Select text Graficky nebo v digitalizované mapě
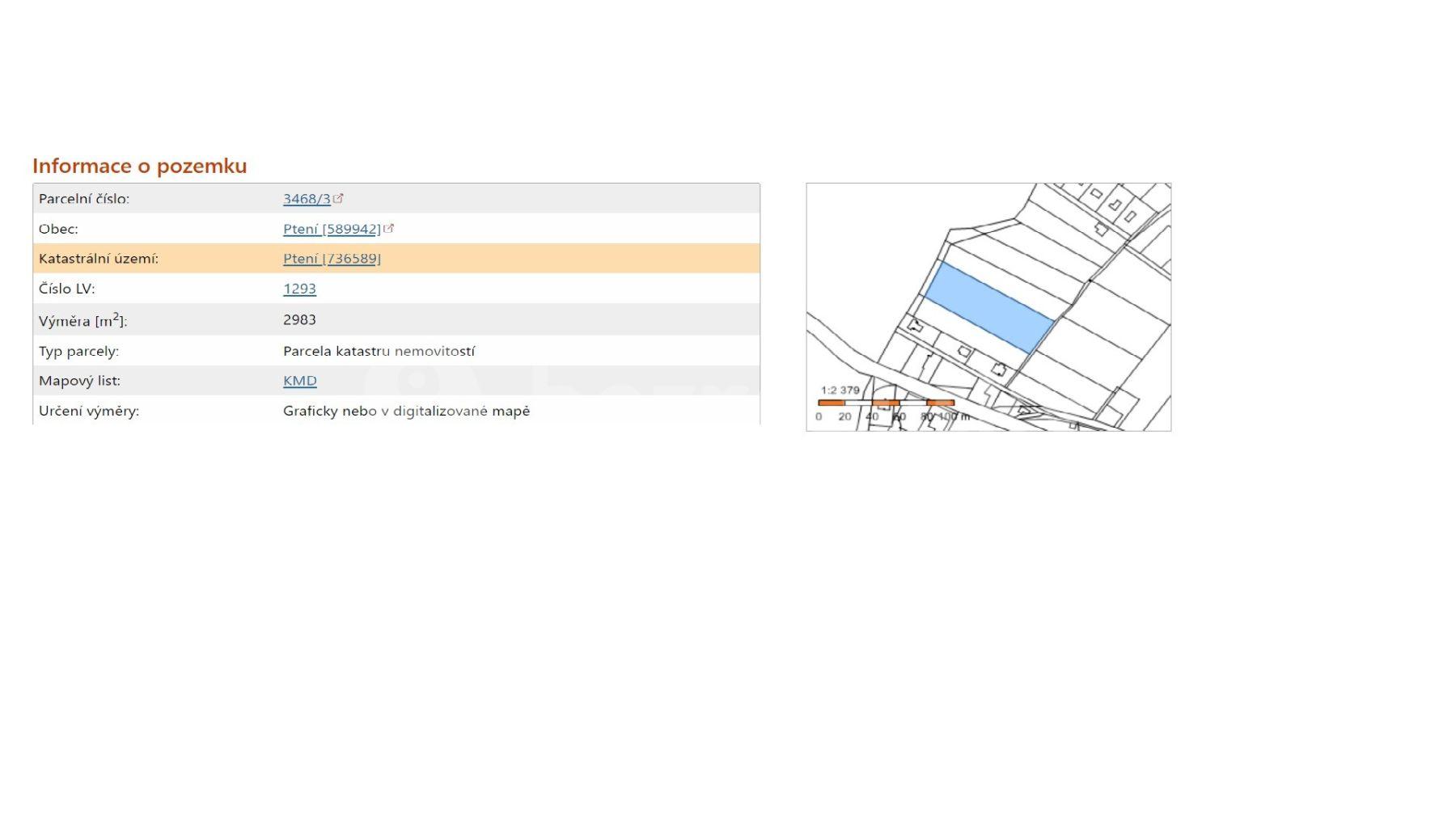 (x=406, y=411)
